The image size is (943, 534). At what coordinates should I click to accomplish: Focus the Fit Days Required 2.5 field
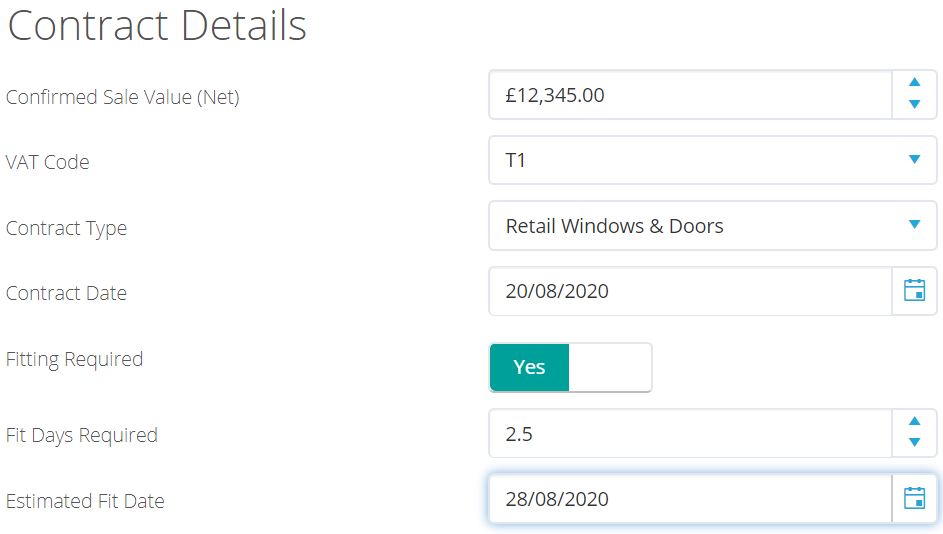690,434
